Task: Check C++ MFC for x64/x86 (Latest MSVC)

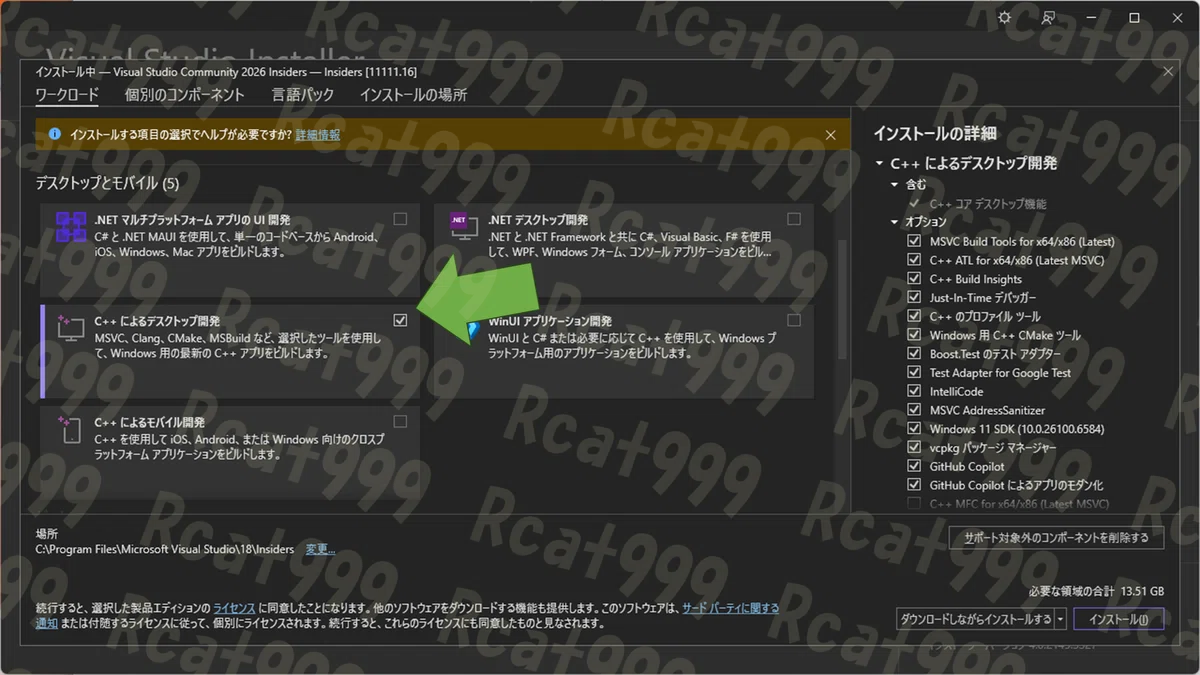Action: (913, 504)
